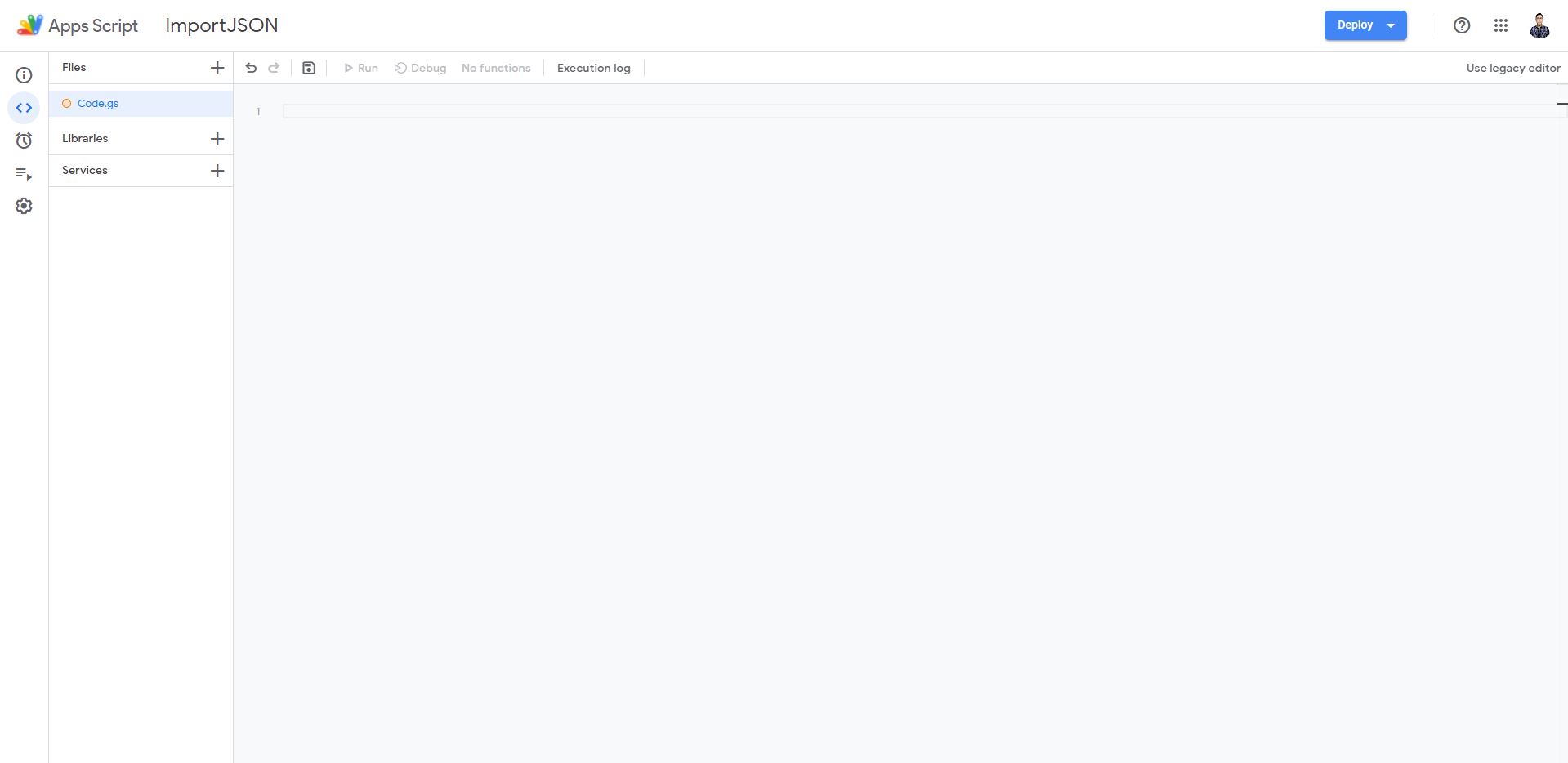Switch to the legacy editor
This screenshot has width=1568, height=763.
click(x=1512, y=68)
